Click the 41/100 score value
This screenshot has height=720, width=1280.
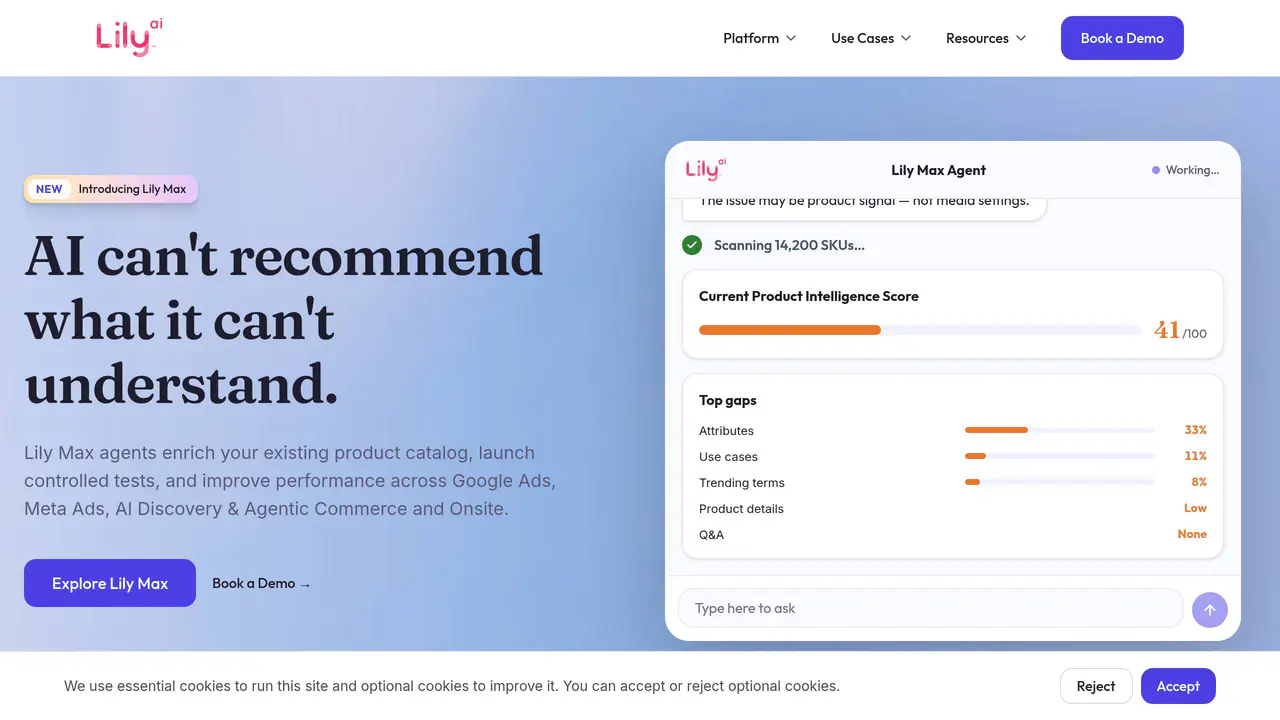[1180, 330]
